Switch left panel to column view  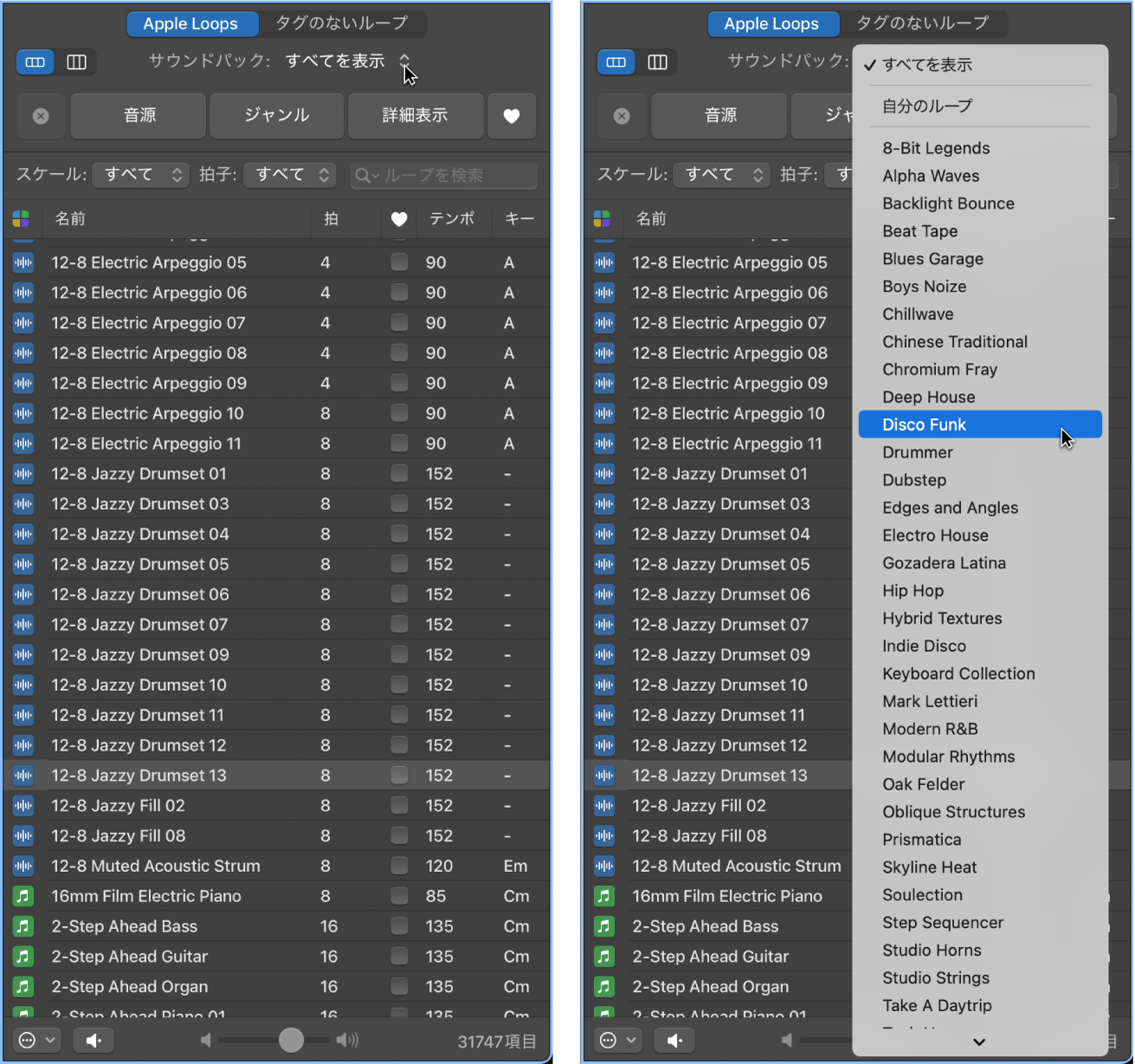click(x=77, y=62)
